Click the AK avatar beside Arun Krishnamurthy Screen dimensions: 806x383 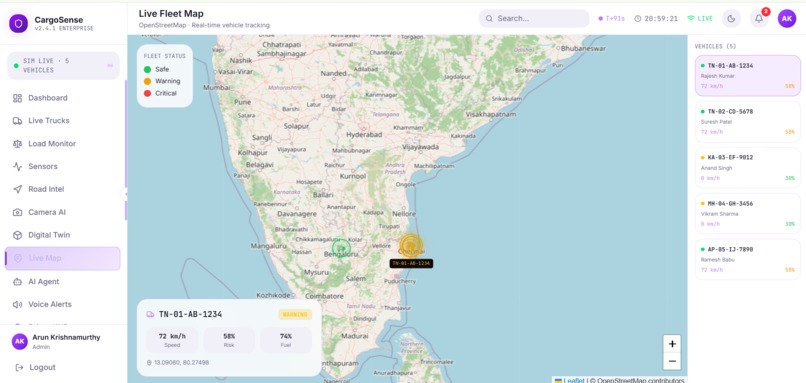click(x=20, y=341)
